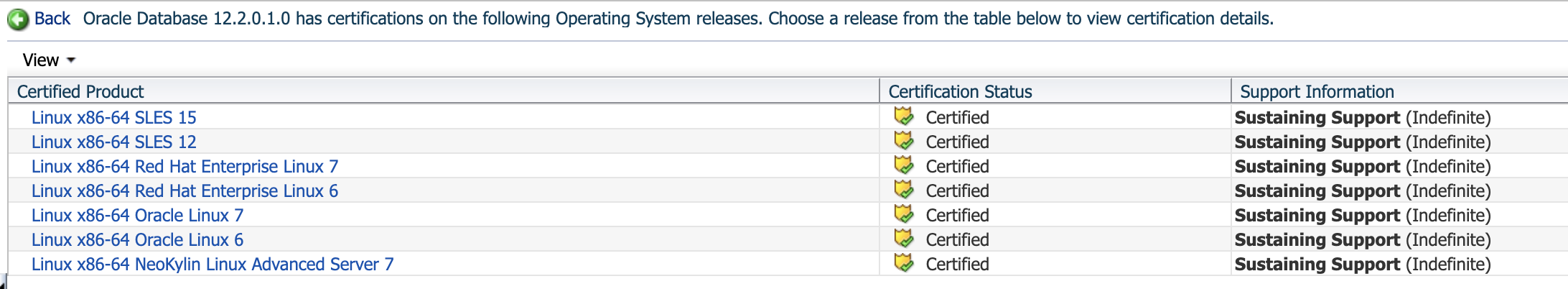
Task: Click certified shield icon for Red Hat 7
Action: (x=904, y=165)
